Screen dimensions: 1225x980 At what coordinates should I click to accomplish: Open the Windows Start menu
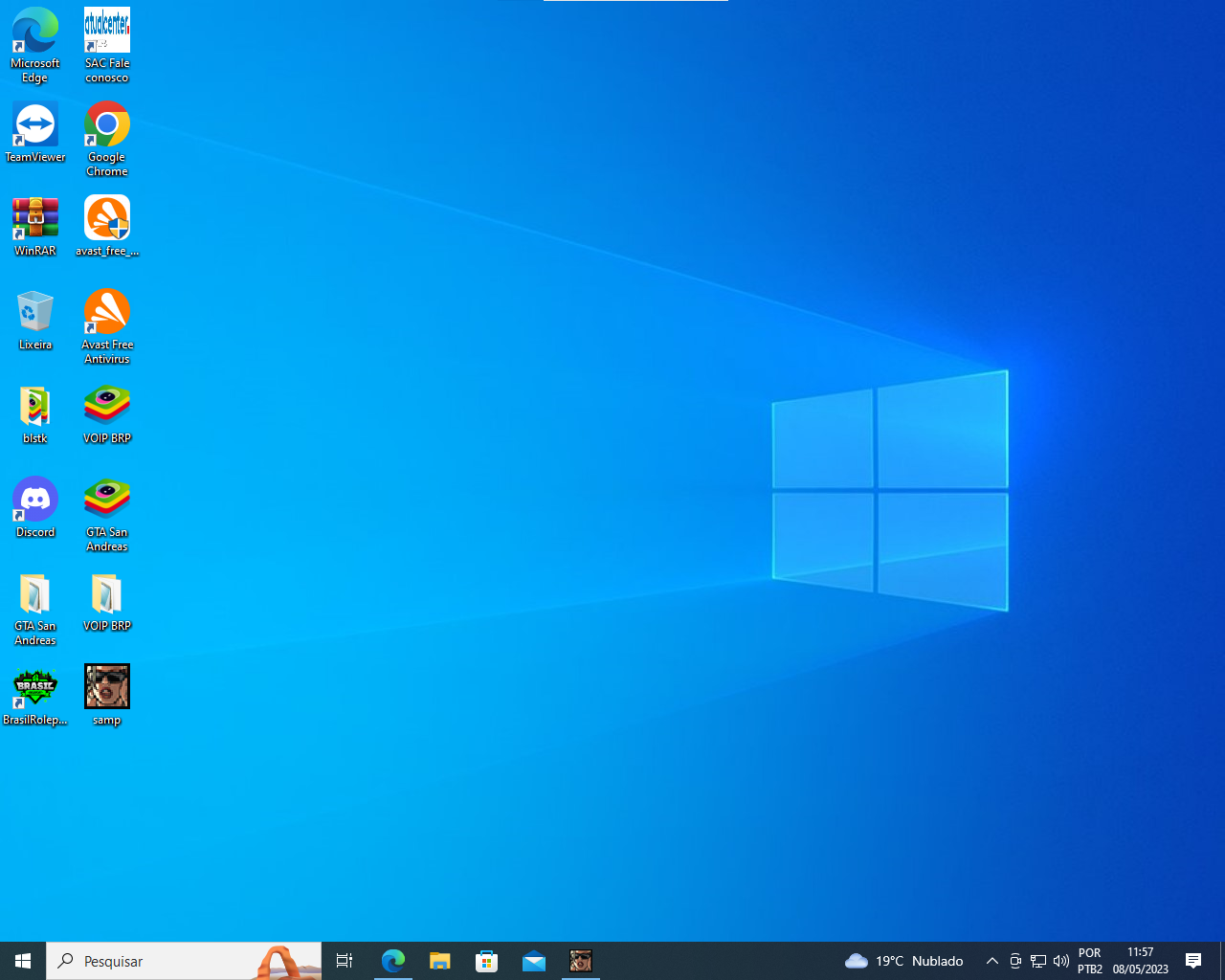[x=23, y=961]
